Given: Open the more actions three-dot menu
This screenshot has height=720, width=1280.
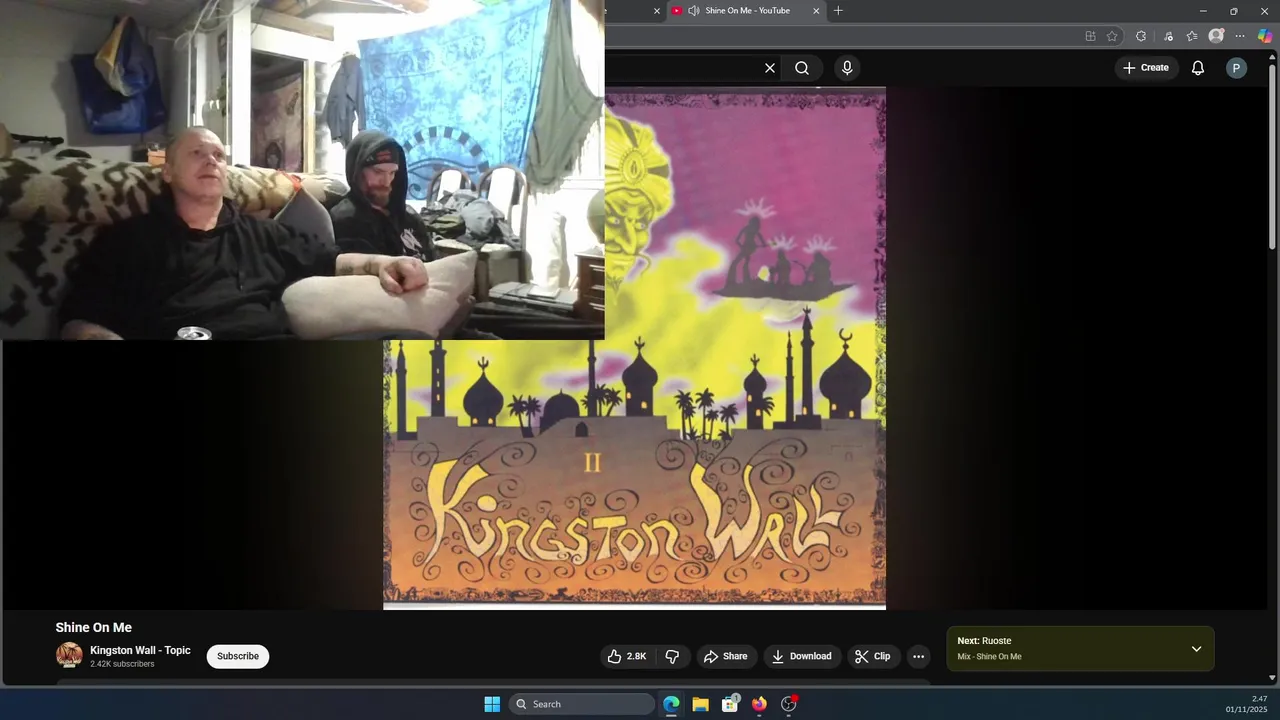Looking at the screenshot, I should tap(918, 656).
